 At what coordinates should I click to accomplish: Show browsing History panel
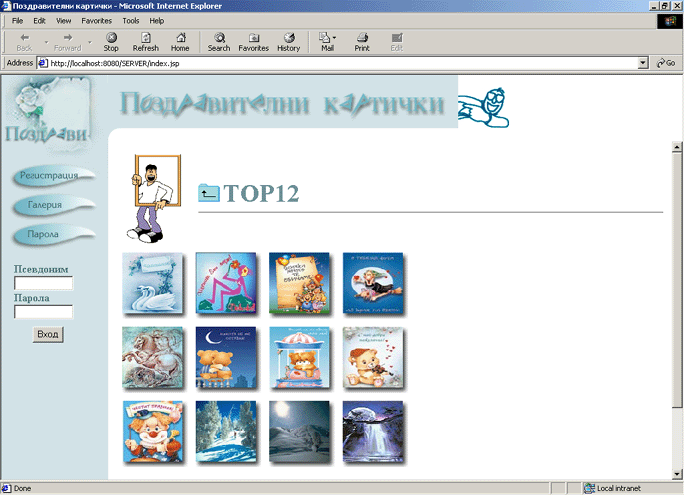(288, 42)
